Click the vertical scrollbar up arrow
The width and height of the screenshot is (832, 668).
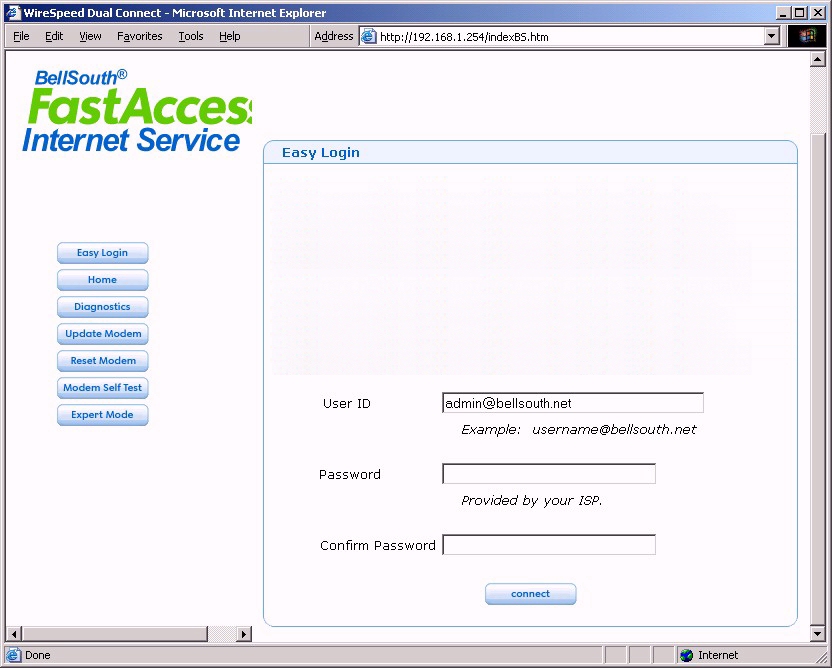point(817,59)
